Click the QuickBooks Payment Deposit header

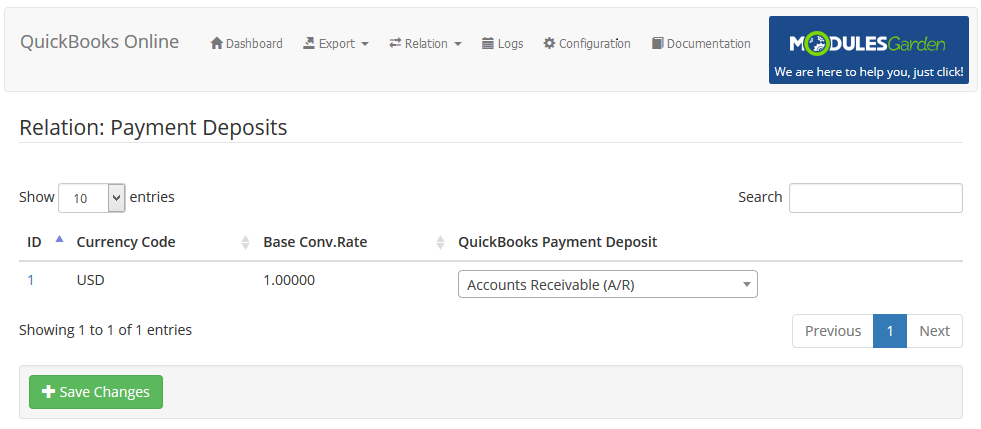pyautogui.click(x=557, y=242)
